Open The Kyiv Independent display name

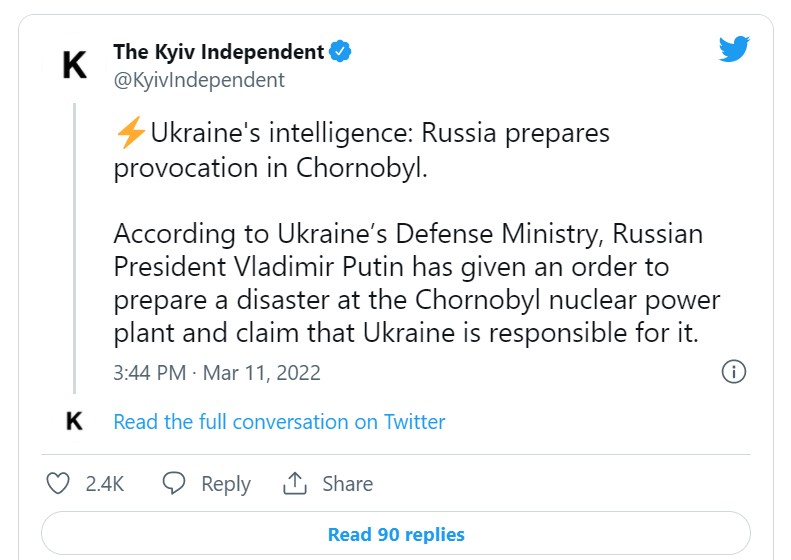219,52
